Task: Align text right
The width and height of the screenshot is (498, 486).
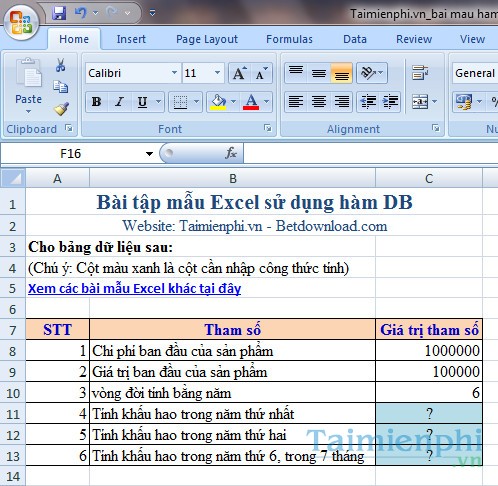Action: point(342,102)
